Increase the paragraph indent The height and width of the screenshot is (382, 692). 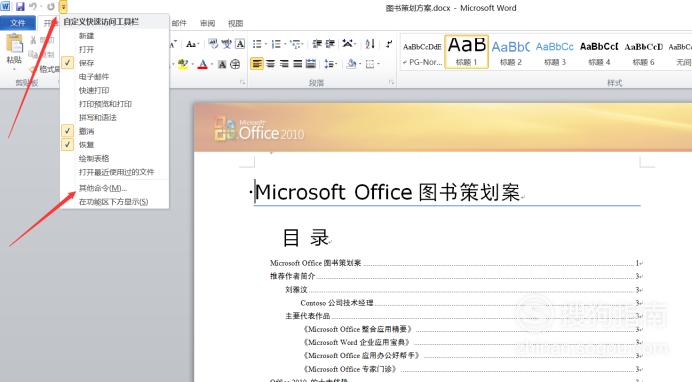pyautogui.click(x=330, y=44)
